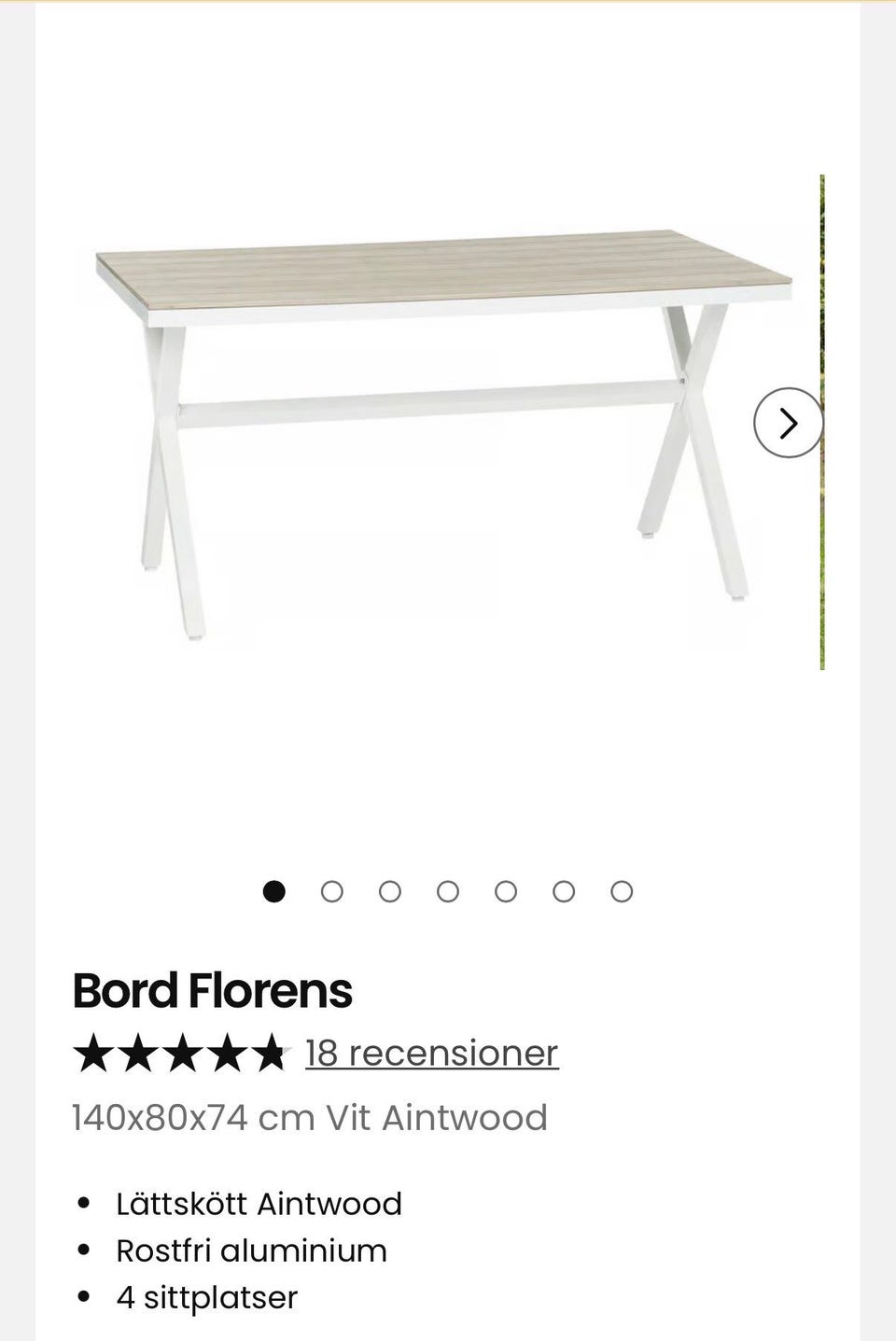Click the first star in the rating
896x1341 pixels.
point(91,1053)
